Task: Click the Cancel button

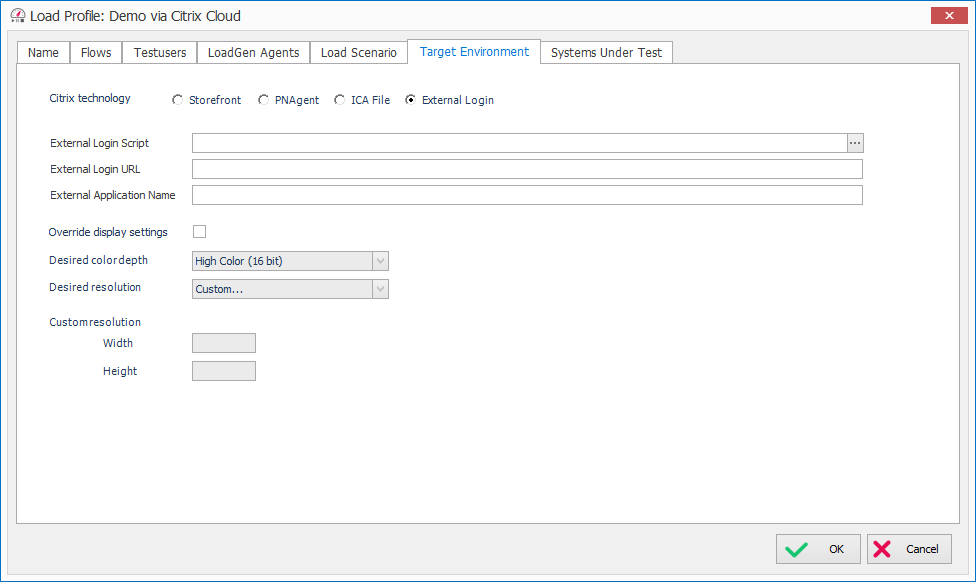Action: click(909, 549)
